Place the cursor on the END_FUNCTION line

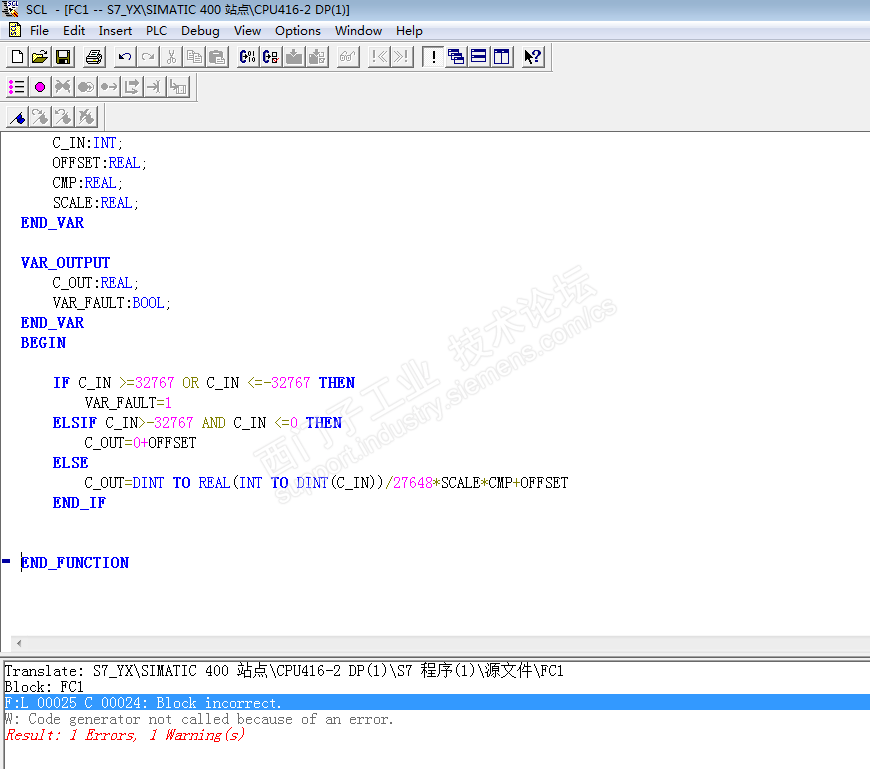pos(75,563)
